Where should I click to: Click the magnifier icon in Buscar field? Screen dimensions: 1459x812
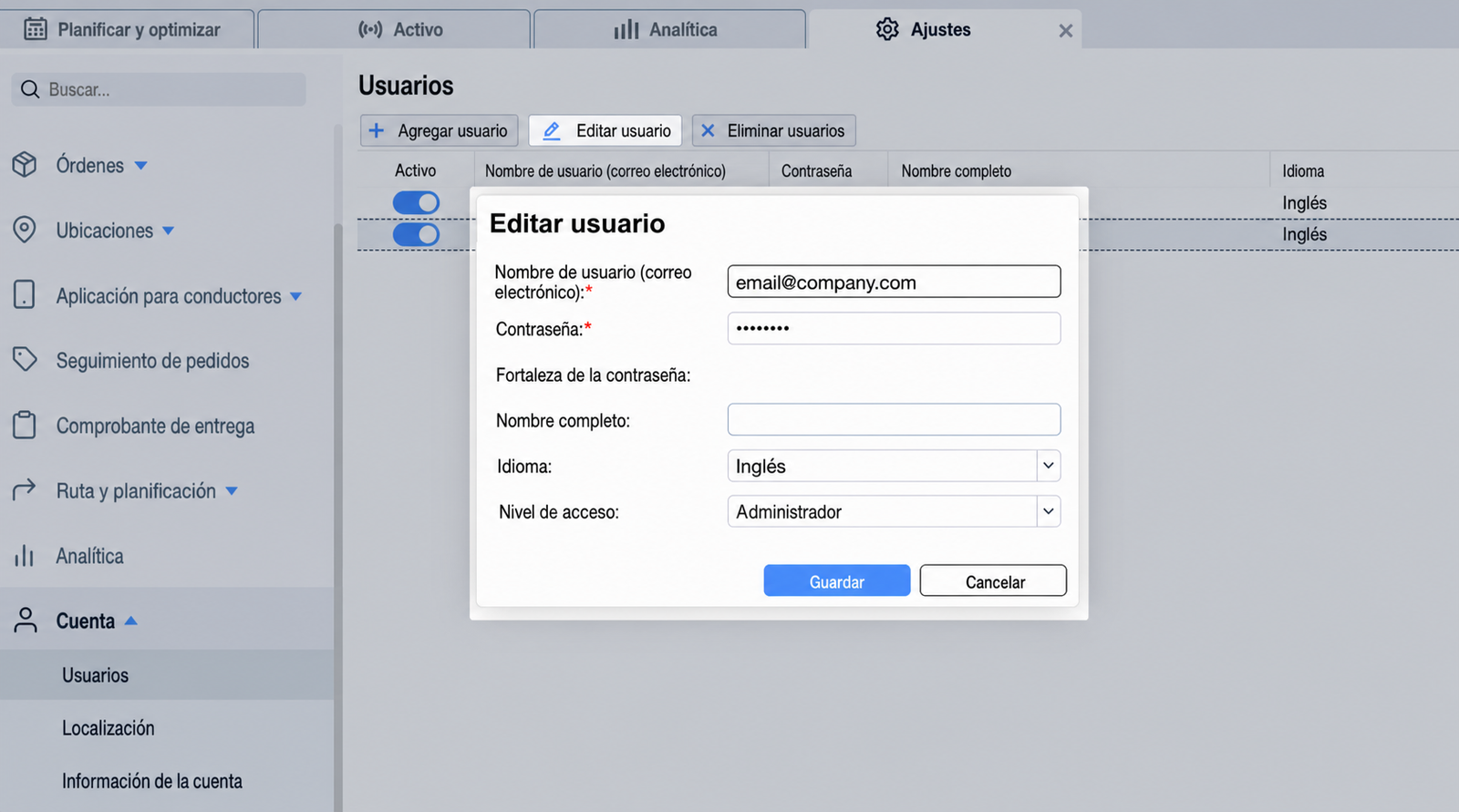tap(30, 89)
